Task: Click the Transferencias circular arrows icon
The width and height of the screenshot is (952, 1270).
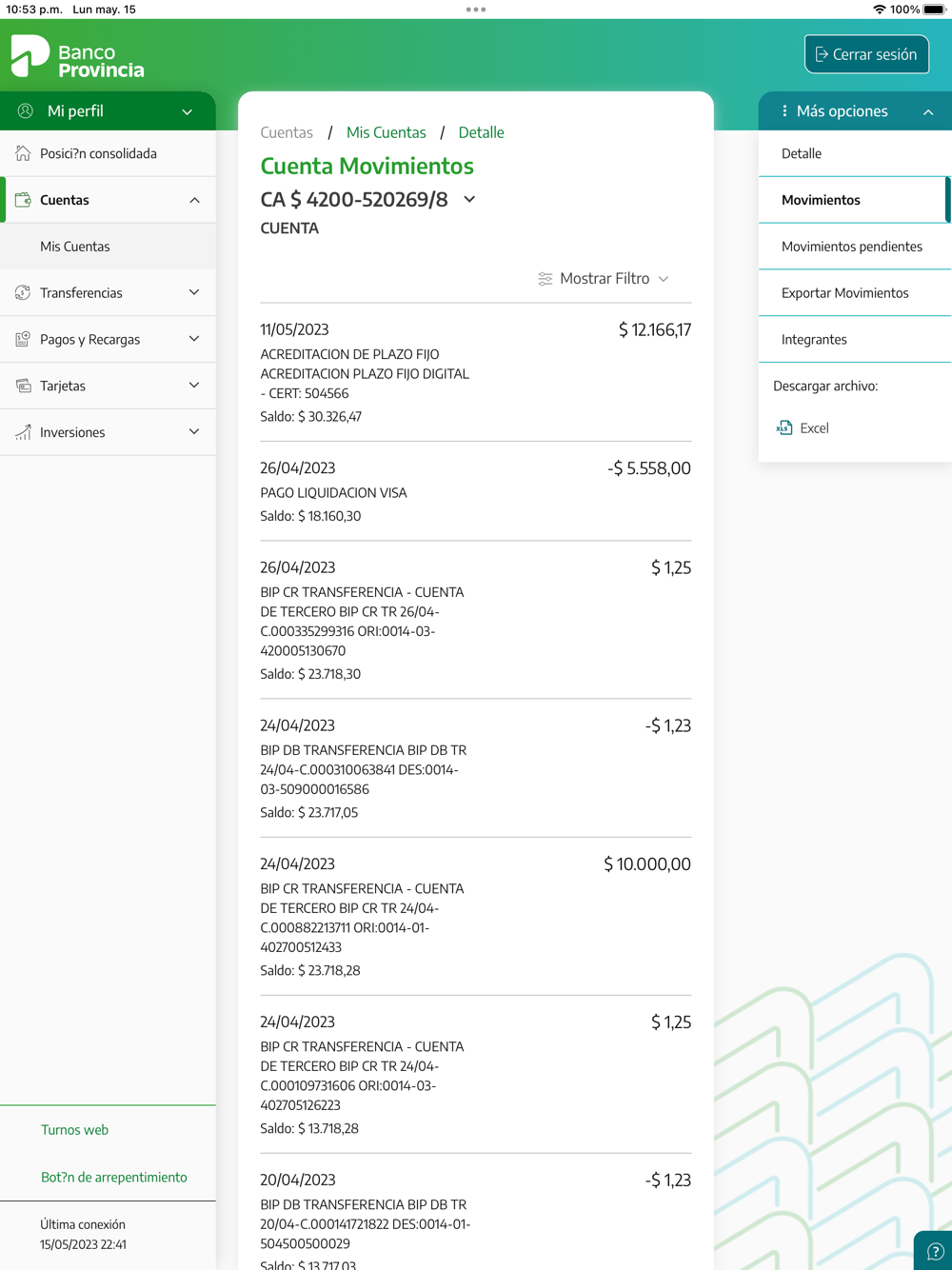Action: click(x=23, y=292)
